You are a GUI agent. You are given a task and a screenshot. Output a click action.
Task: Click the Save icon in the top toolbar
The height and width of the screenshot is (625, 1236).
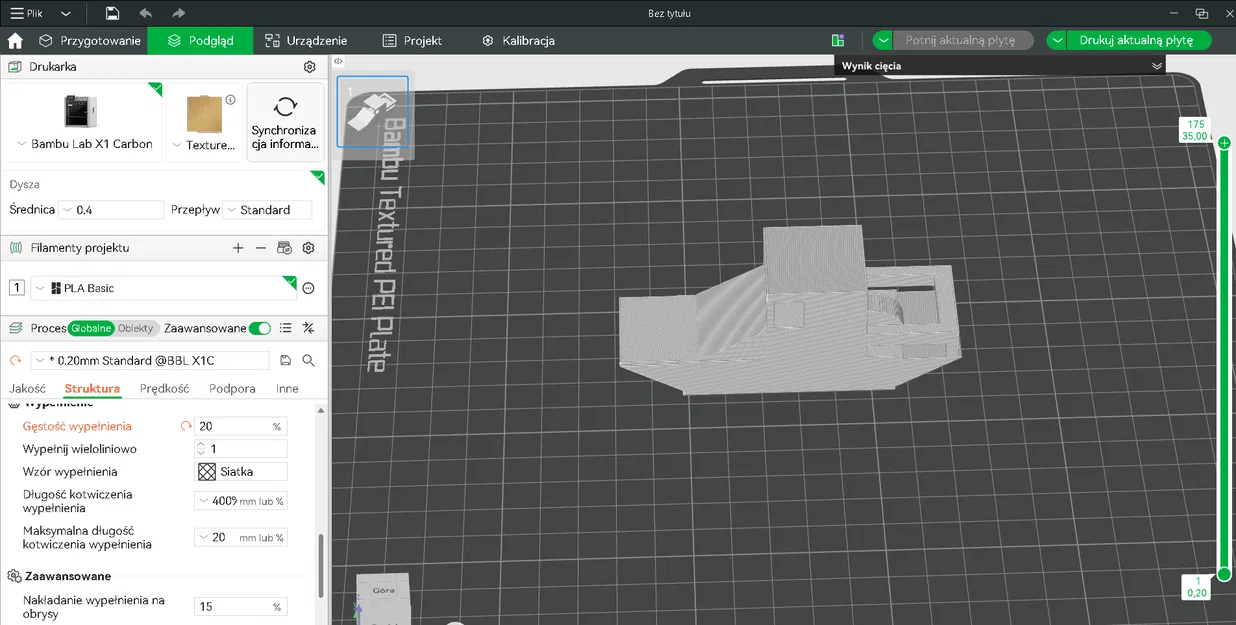(x=111, y=13)
